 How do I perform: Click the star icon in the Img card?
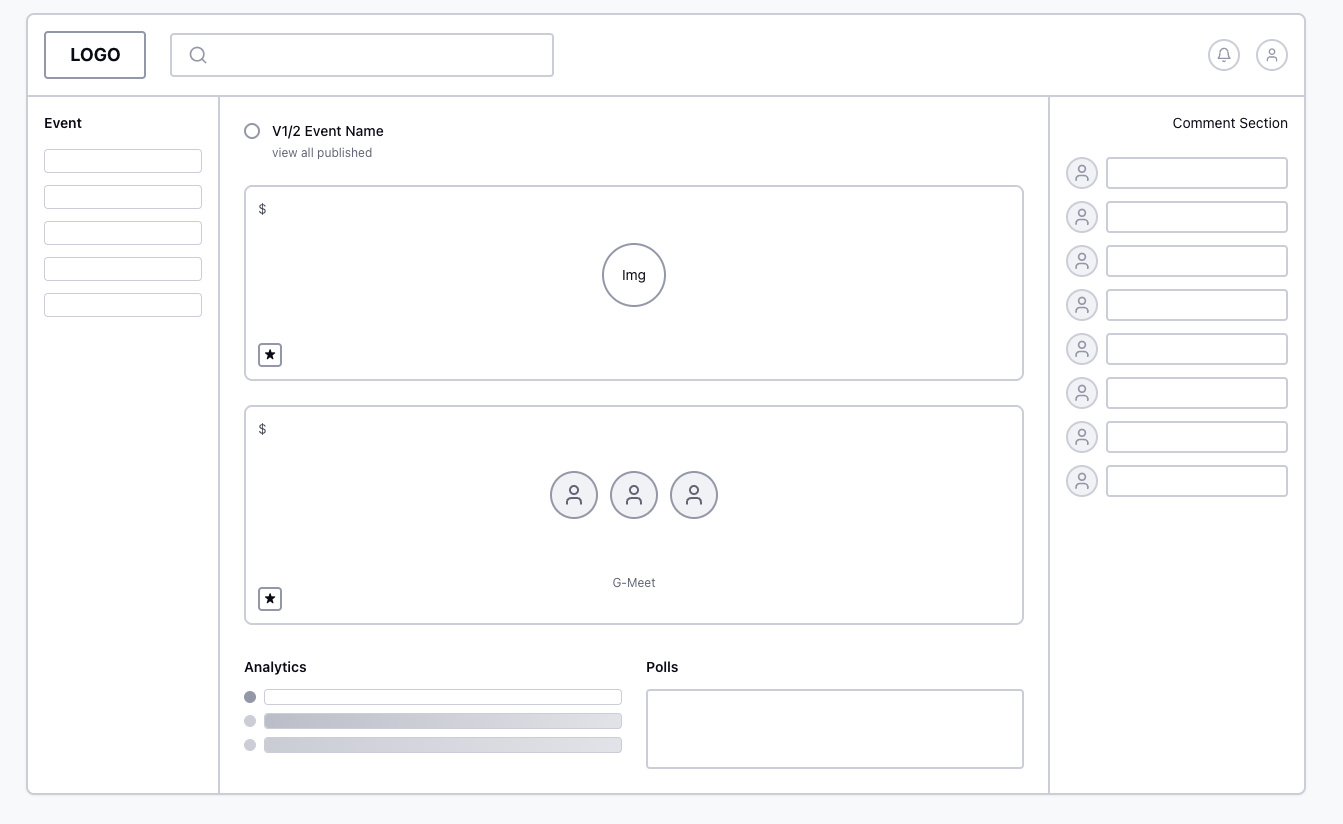tap(270, 355)
